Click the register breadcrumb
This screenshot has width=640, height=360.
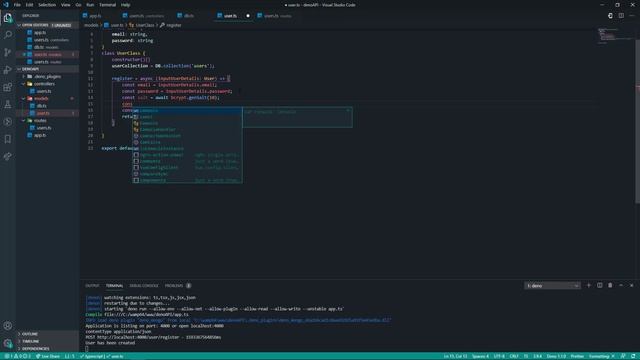[x=171, y=25]
